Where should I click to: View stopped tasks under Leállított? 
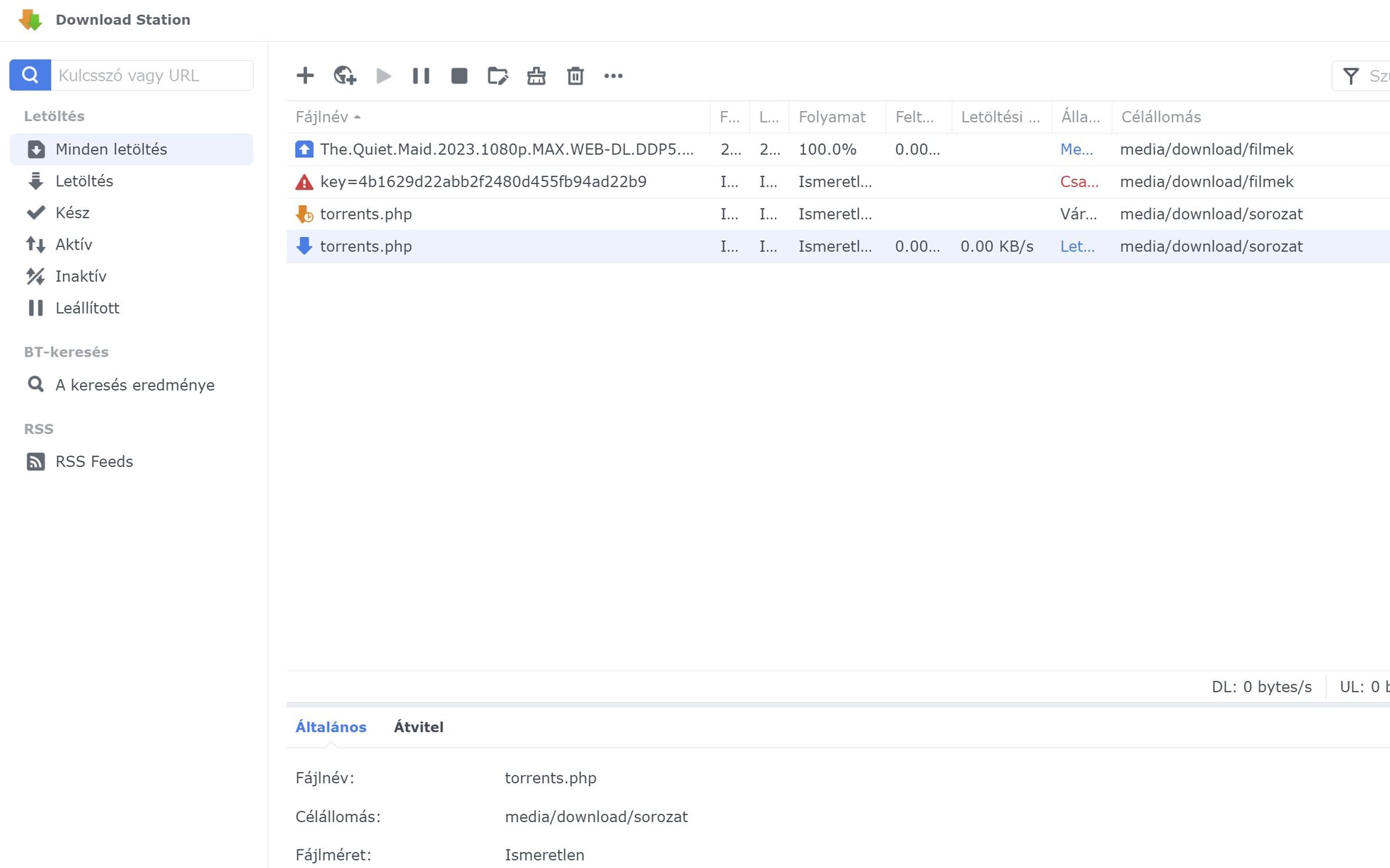click(x=132, y=308)
